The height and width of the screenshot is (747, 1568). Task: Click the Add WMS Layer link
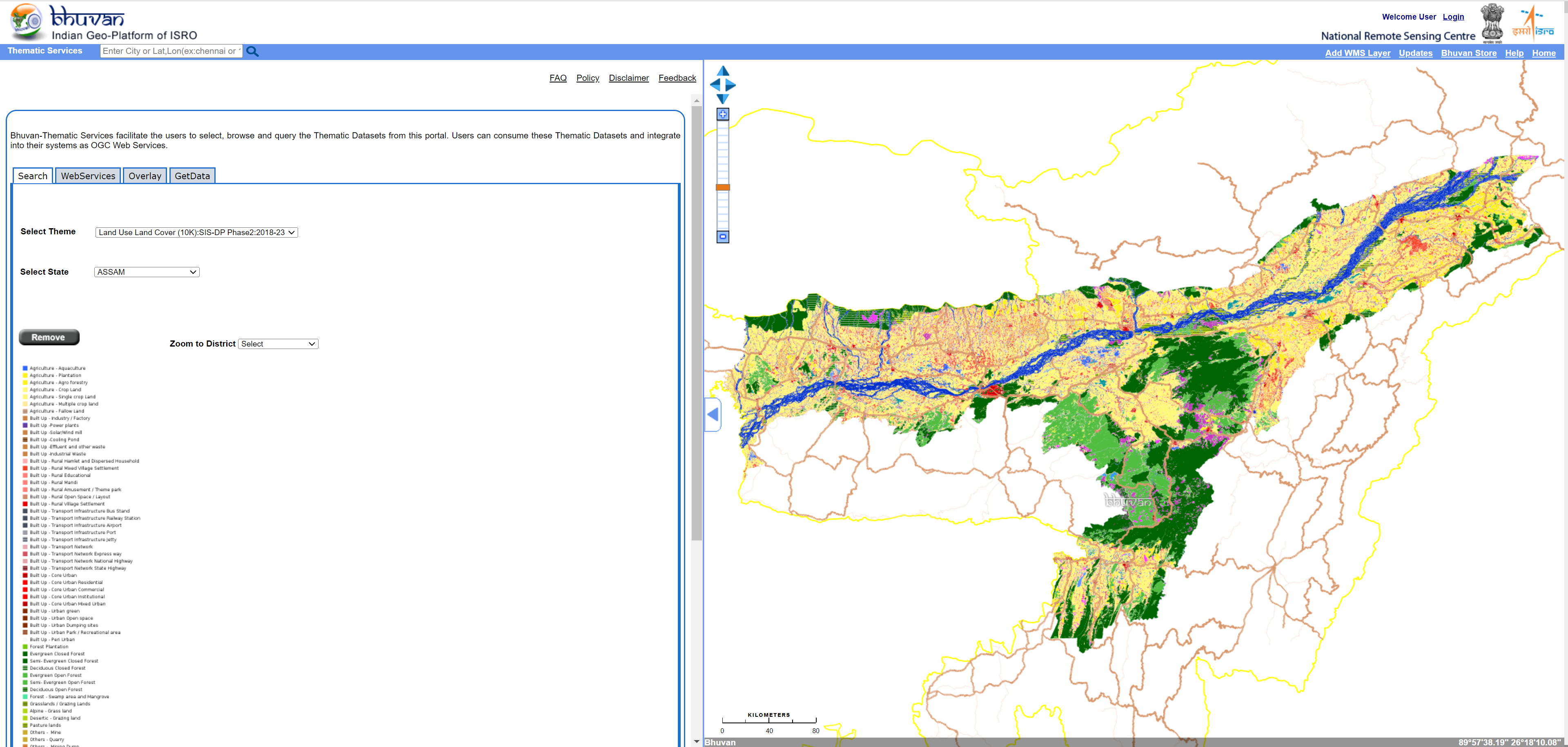point(1357,53)
